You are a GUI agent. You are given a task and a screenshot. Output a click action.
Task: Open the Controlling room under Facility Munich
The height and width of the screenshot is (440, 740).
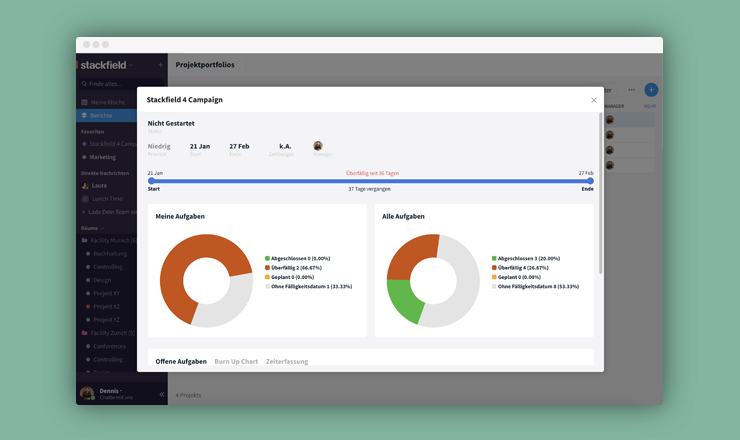(108, 267)
